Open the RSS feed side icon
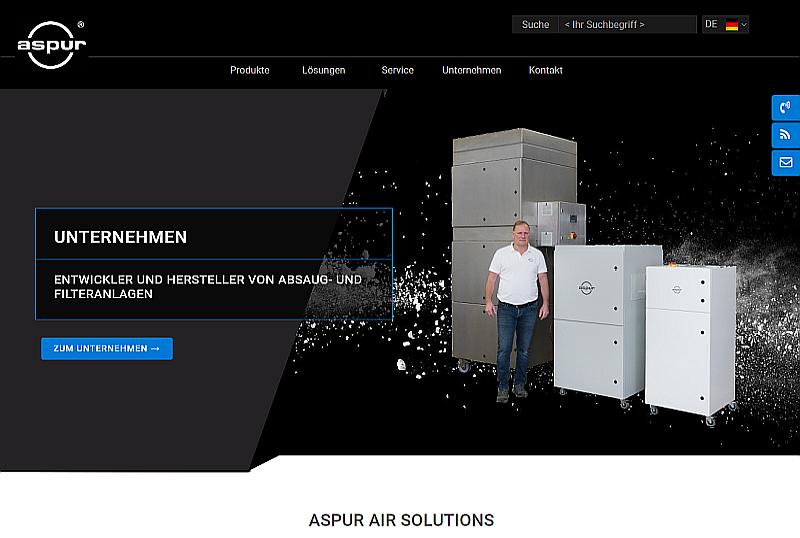The width and height of the screenshot is (800, 538). pos(785,135)
